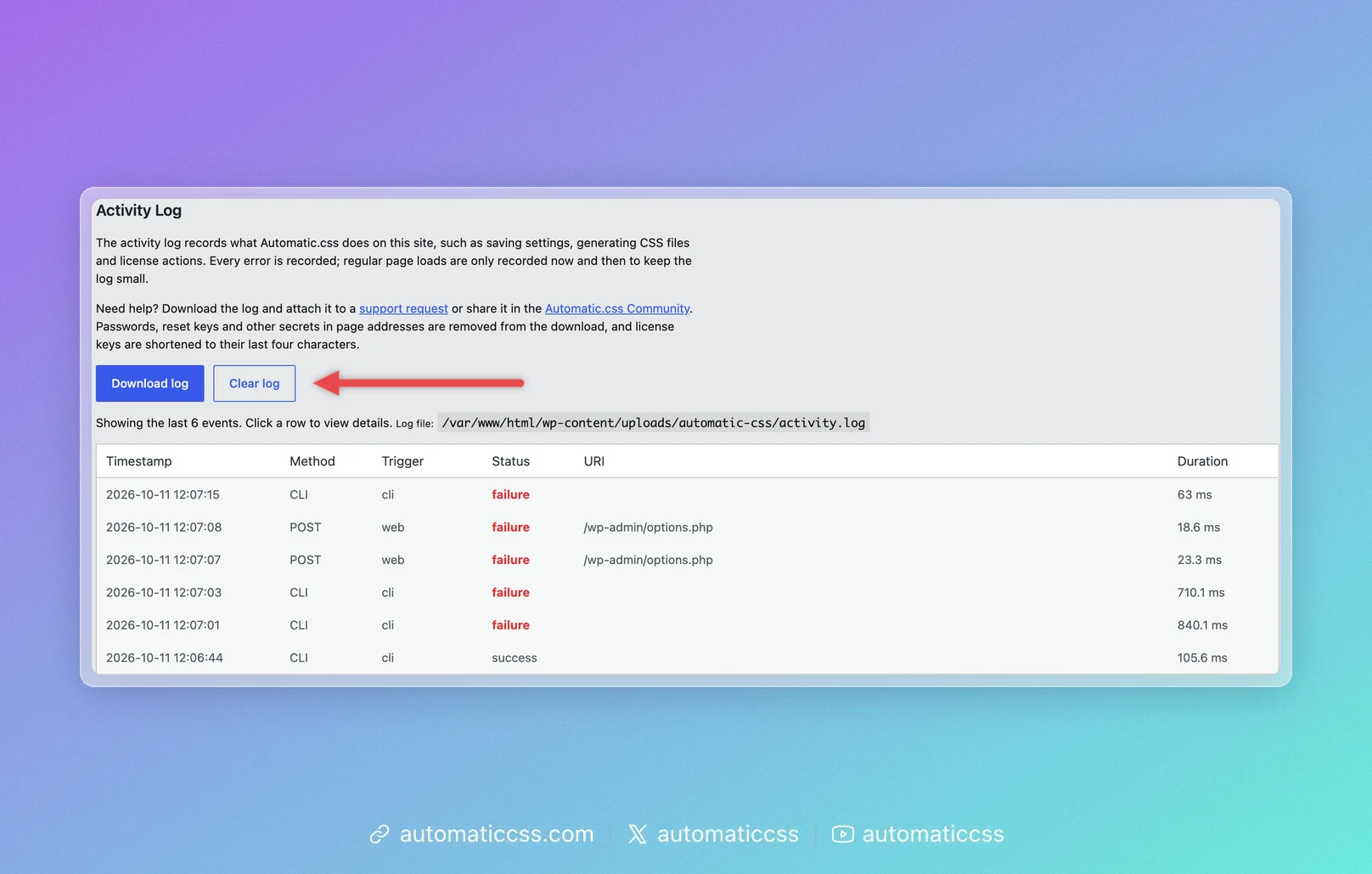Viewport: 1372px width, 874px height.
Task: View details of the 12:07:07 event
Action: [687, 560]
